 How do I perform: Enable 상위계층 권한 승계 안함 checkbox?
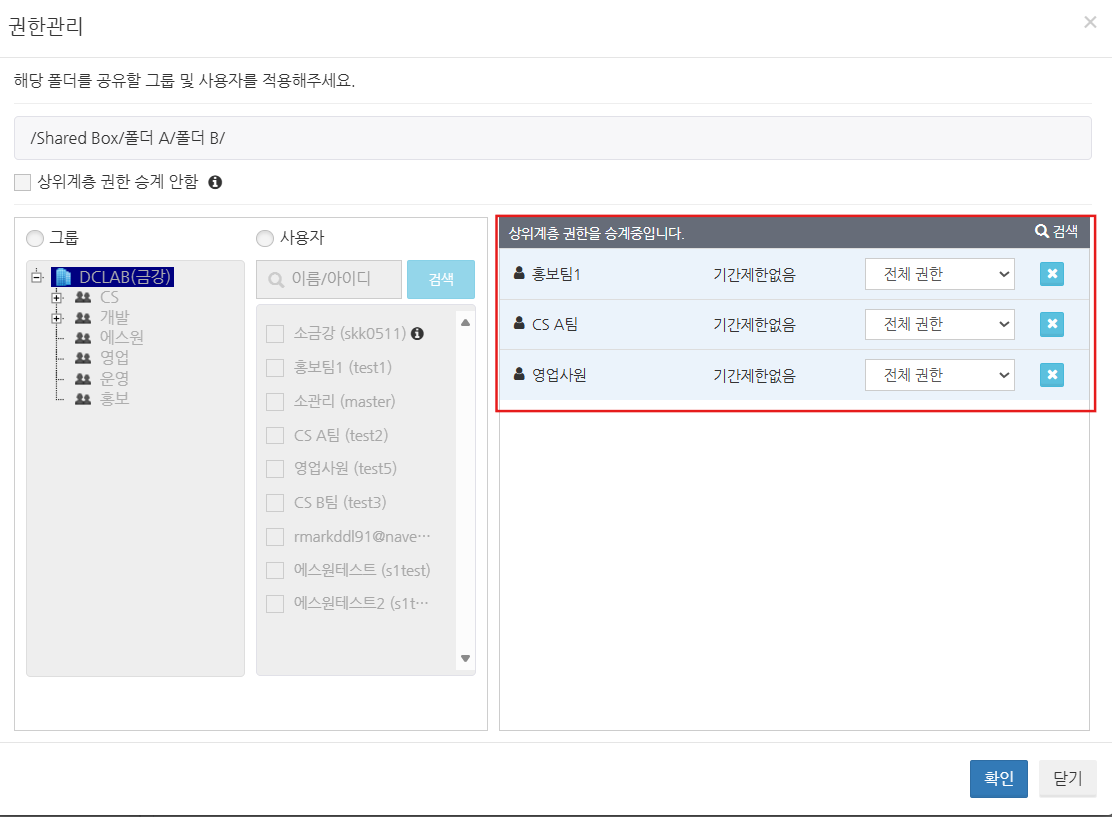[23, 183]
